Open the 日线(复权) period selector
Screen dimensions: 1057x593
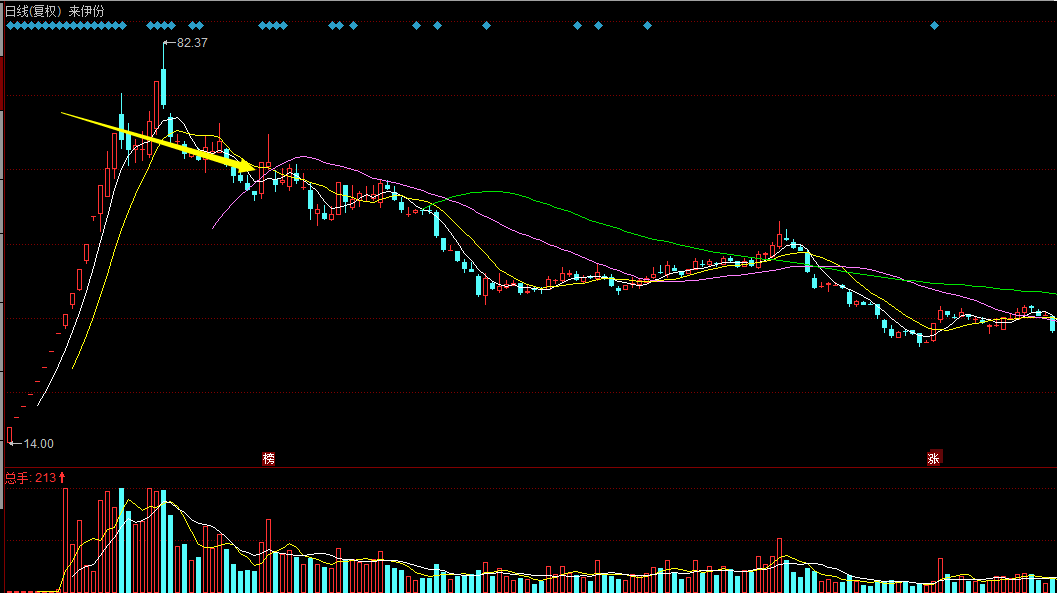34,10
